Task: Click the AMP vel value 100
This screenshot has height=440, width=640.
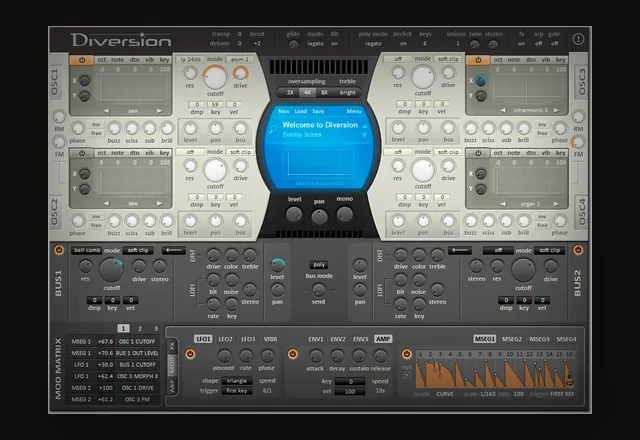Action: click(350, 391)
